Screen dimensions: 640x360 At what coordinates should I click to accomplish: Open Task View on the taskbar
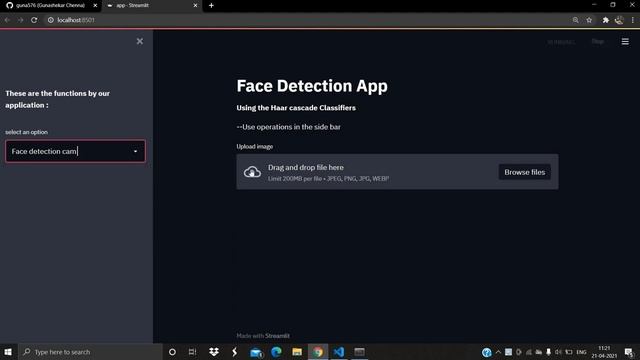click(x=192, y=352)
